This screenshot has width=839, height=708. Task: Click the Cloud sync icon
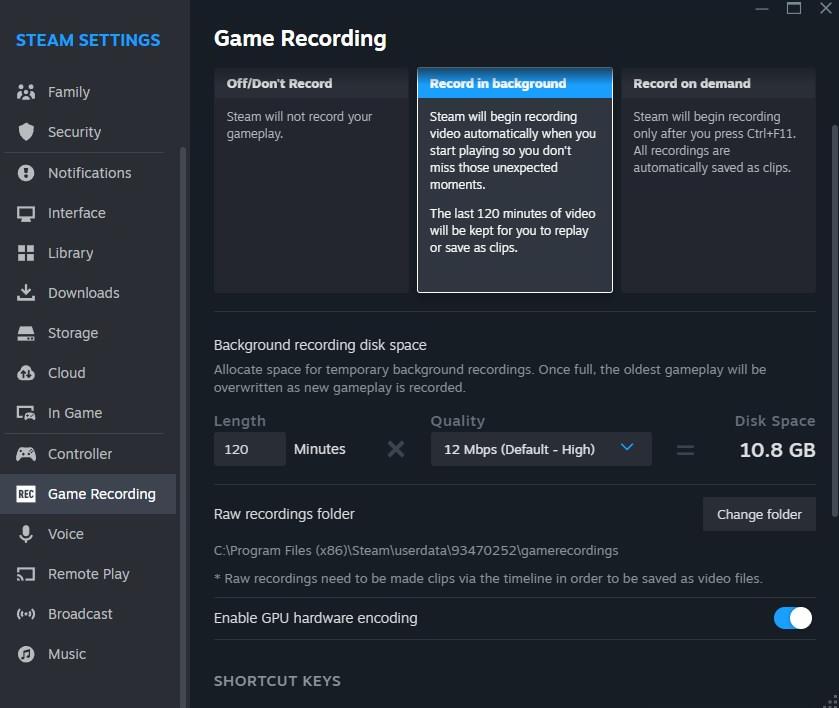(26, 373)
